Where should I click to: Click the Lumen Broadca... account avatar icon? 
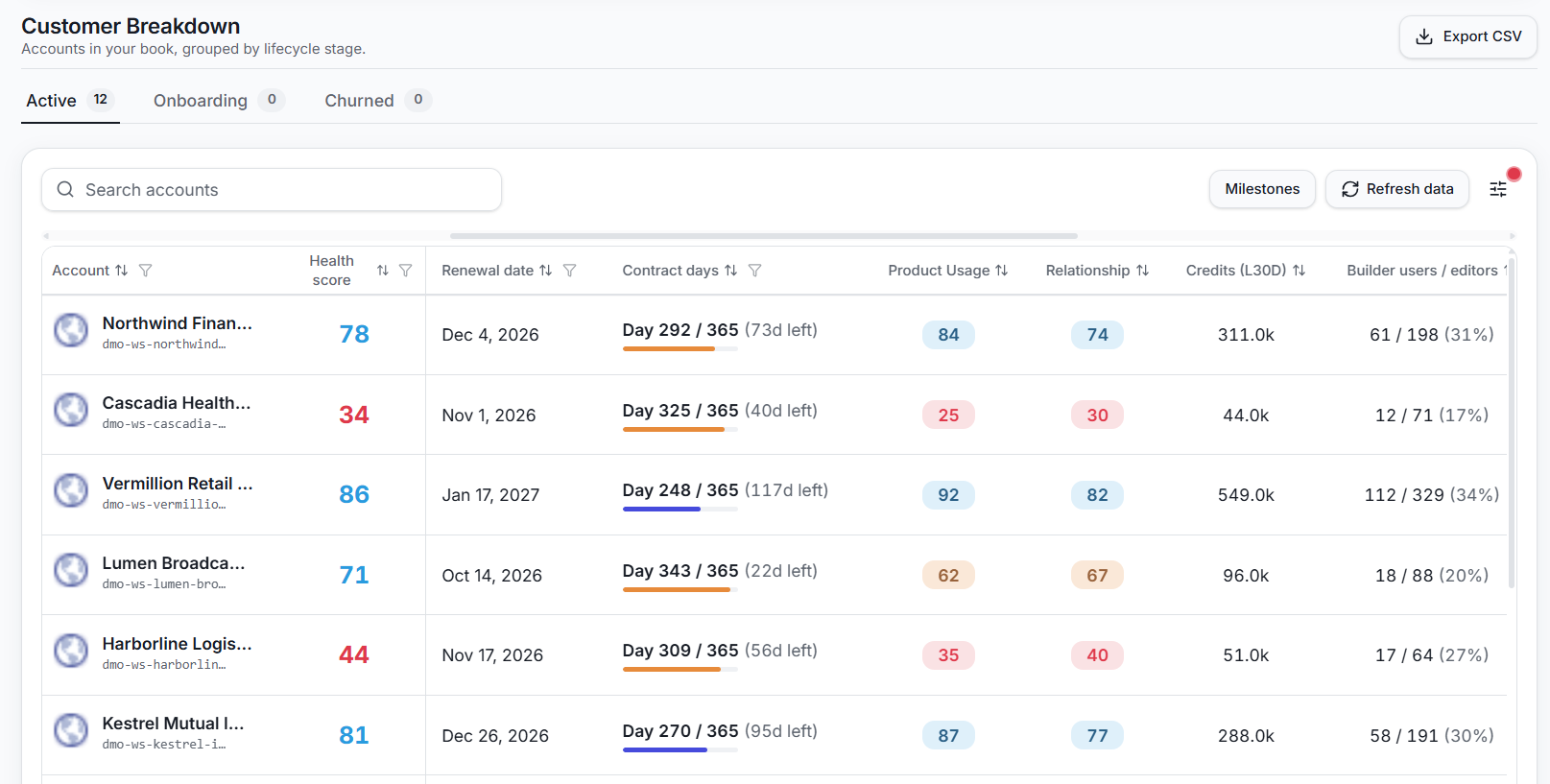tap(71, 570)
